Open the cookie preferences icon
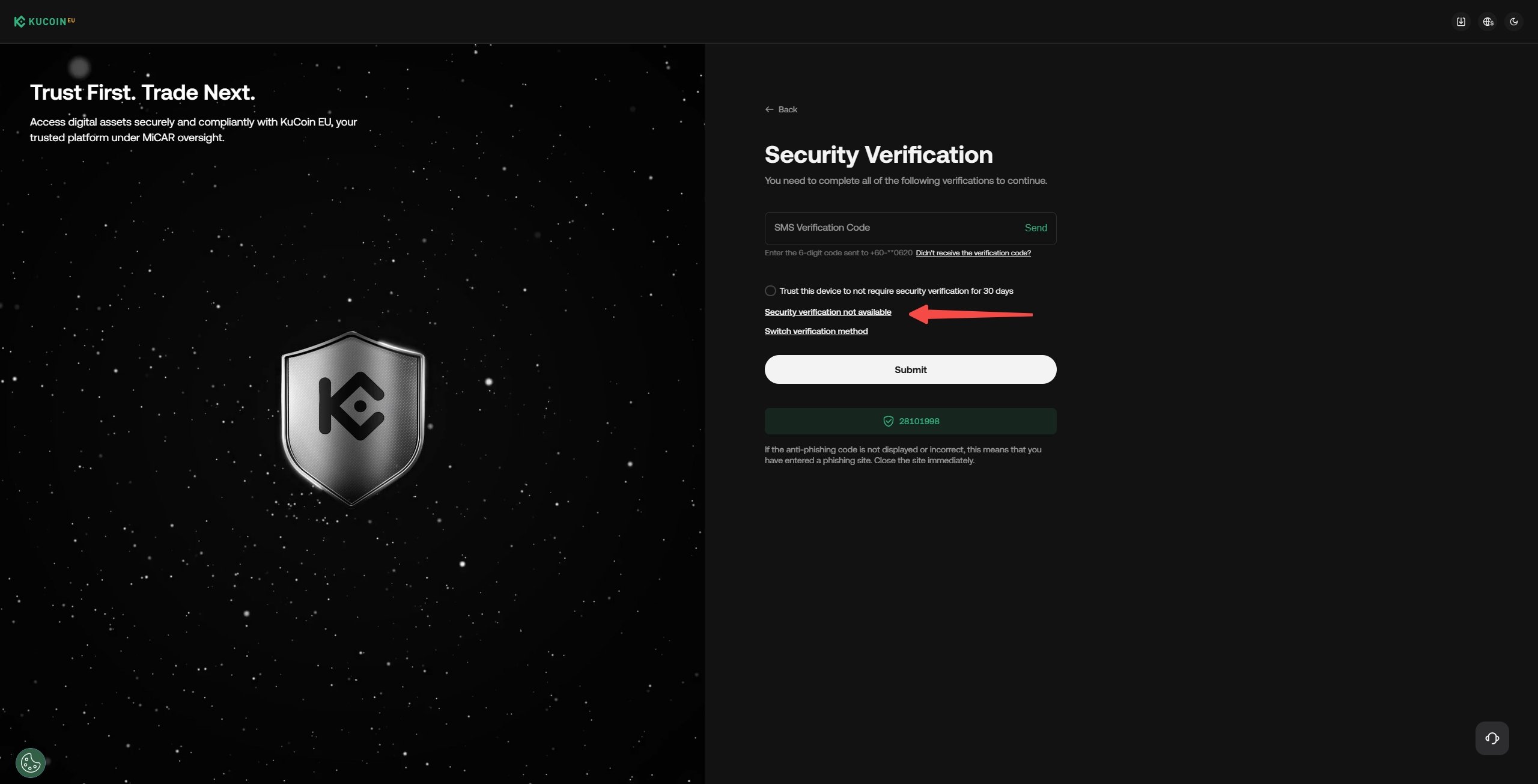The height and width of the screenshot is (784, 1538). 31,763
